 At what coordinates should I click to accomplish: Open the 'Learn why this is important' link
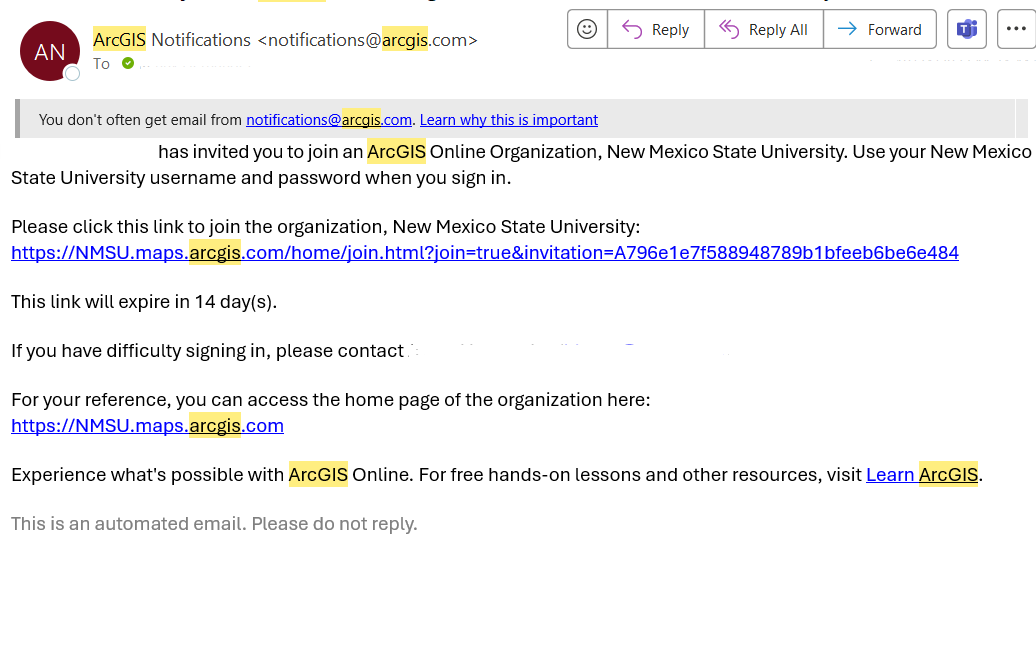click(508, 120)
